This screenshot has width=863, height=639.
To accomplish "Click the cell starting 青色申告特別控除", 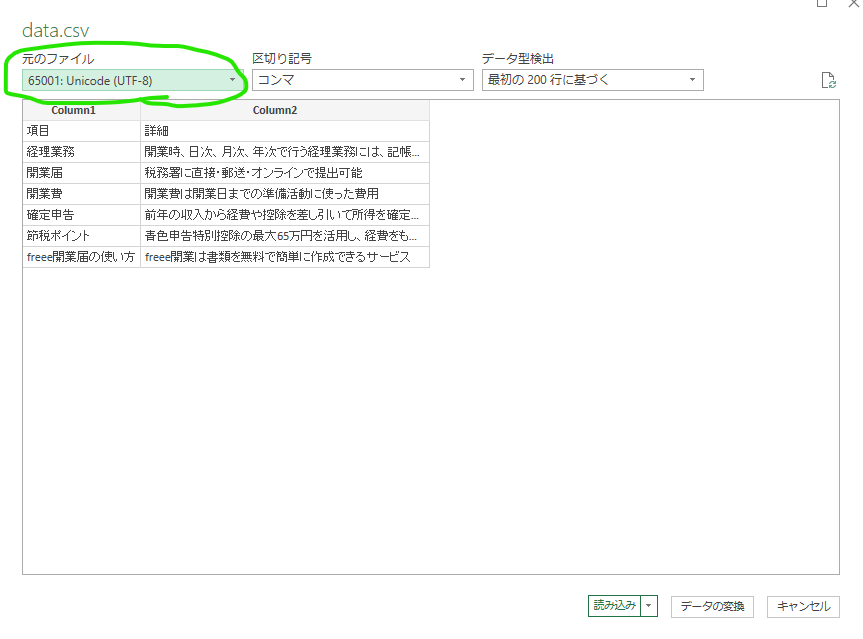I will point(285,236).
